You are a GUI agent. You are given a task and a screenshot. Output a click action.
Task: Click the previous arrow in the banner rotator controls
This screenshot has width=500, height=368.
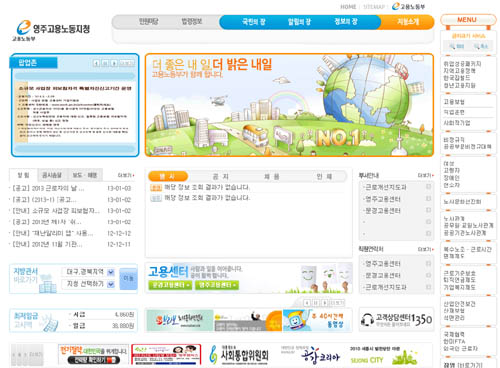(x=307, y=303)
